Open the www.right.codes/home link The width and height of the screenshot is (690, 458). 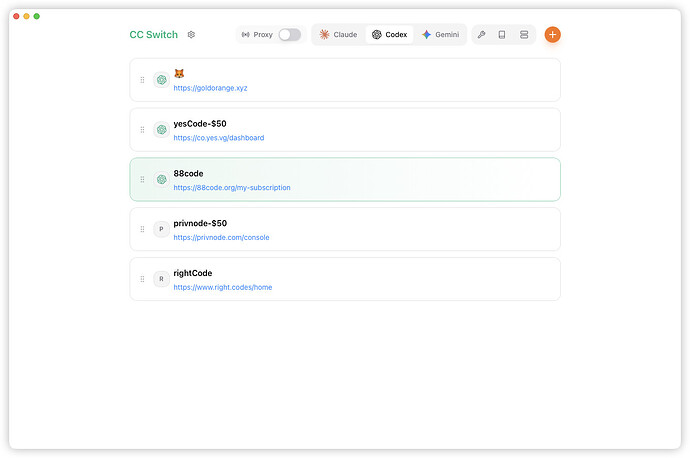coord(223,287)
